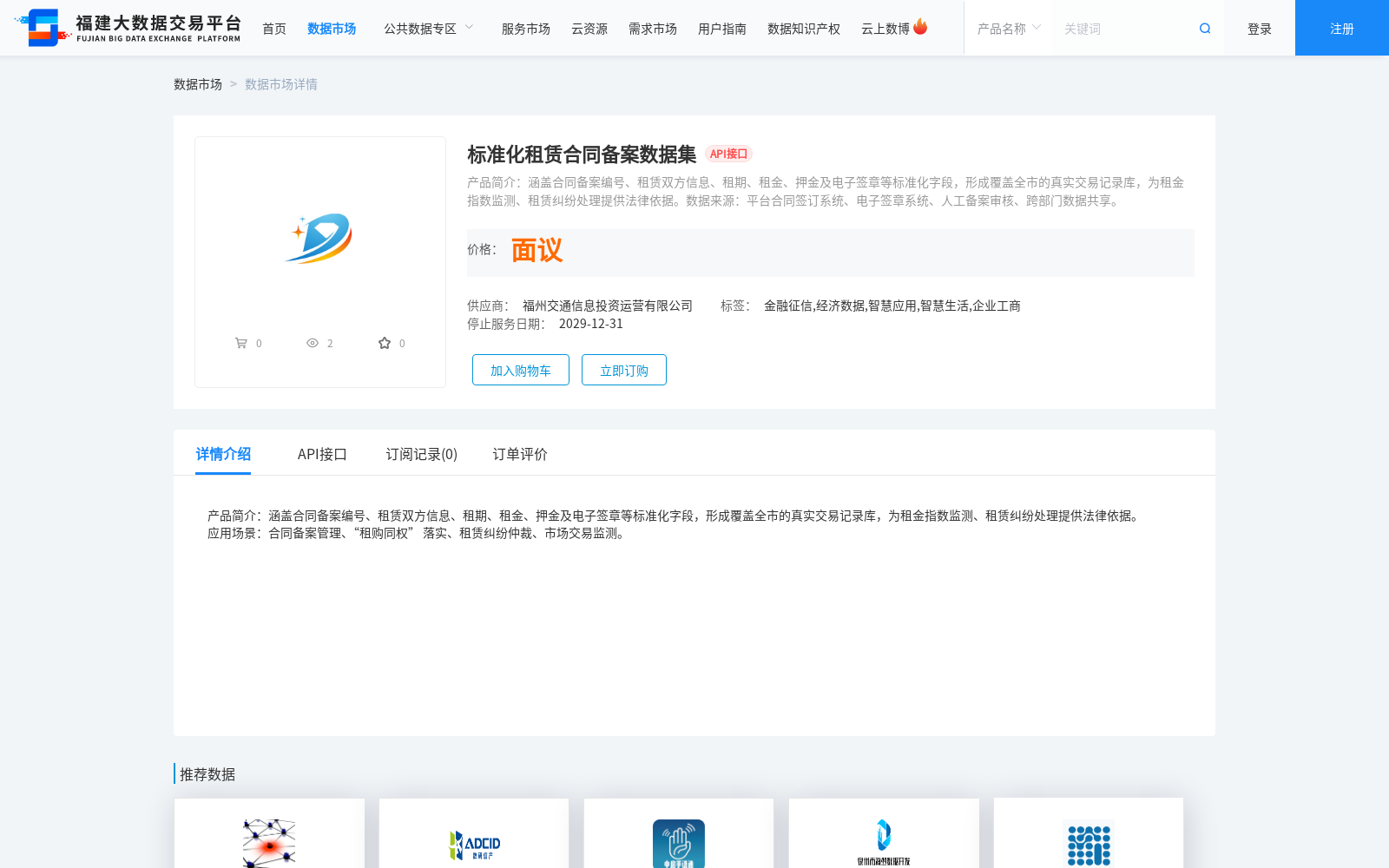The width and height of the screenshot is (1389, 868).
Task: Click the product logo image
Action: 319,238
